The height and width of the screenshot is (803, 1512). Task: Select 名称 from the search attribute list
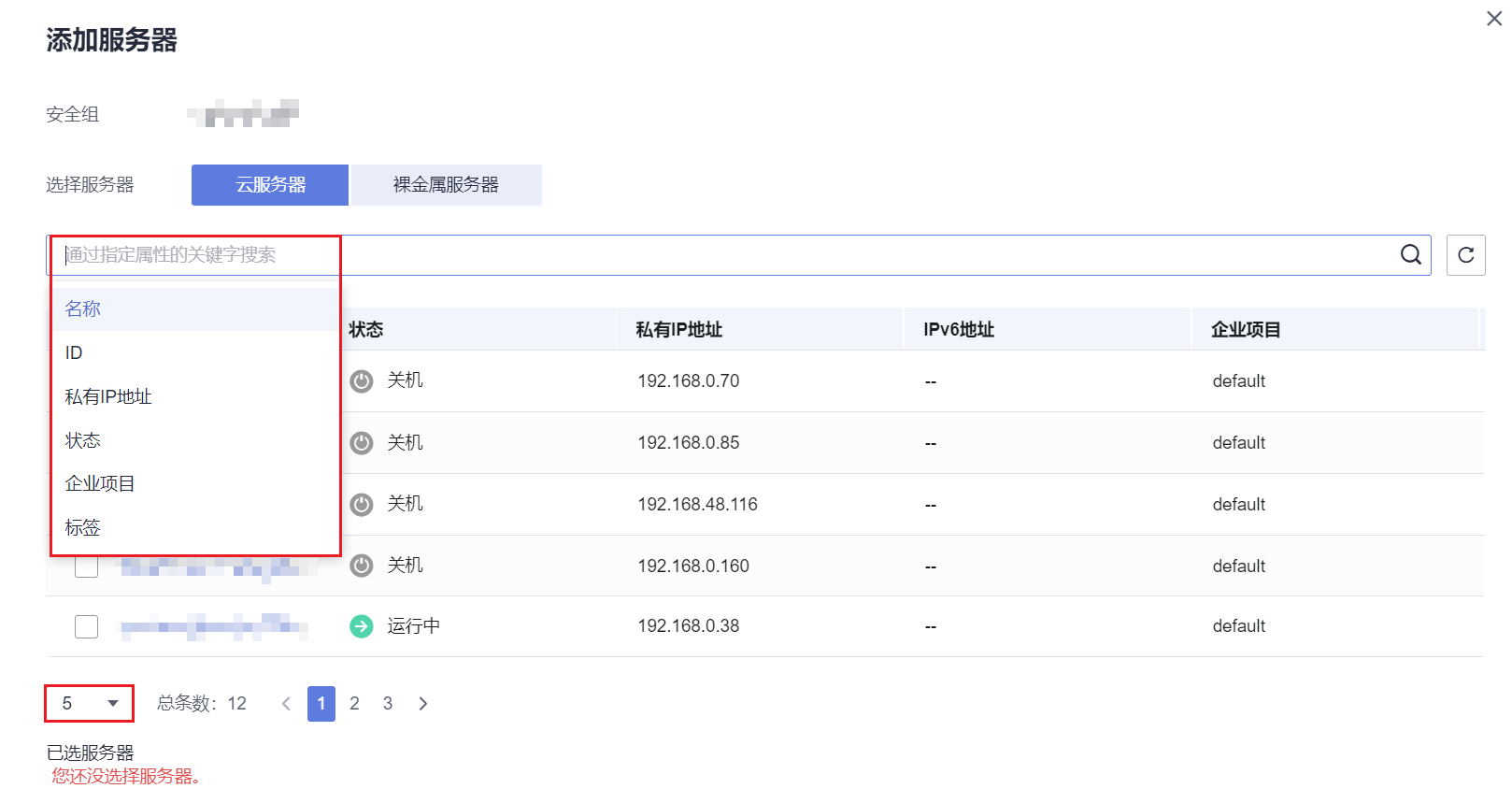point(83,308)
